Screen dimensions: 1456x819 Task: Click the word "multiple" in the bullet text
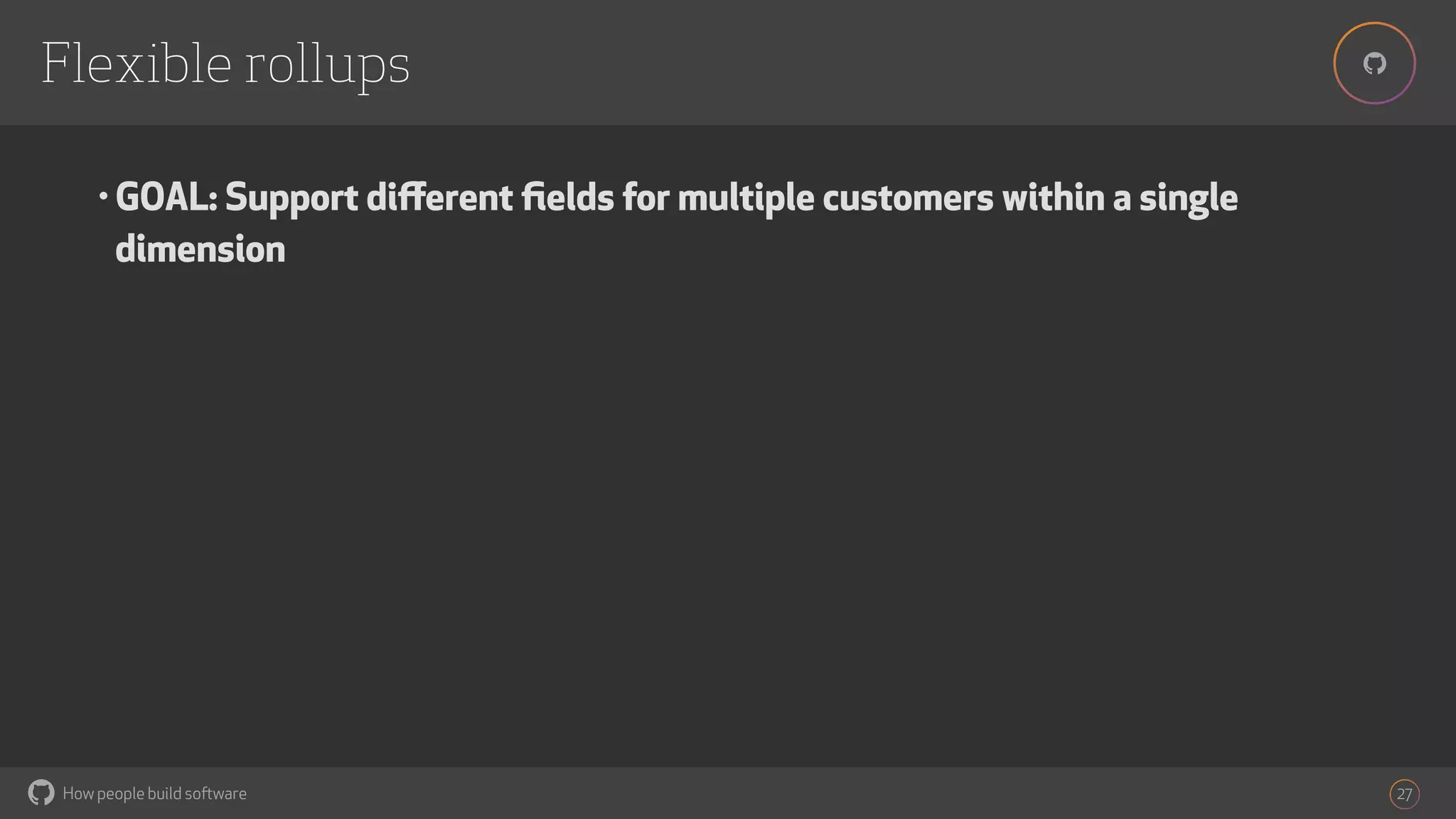click(x=746, y=198)
